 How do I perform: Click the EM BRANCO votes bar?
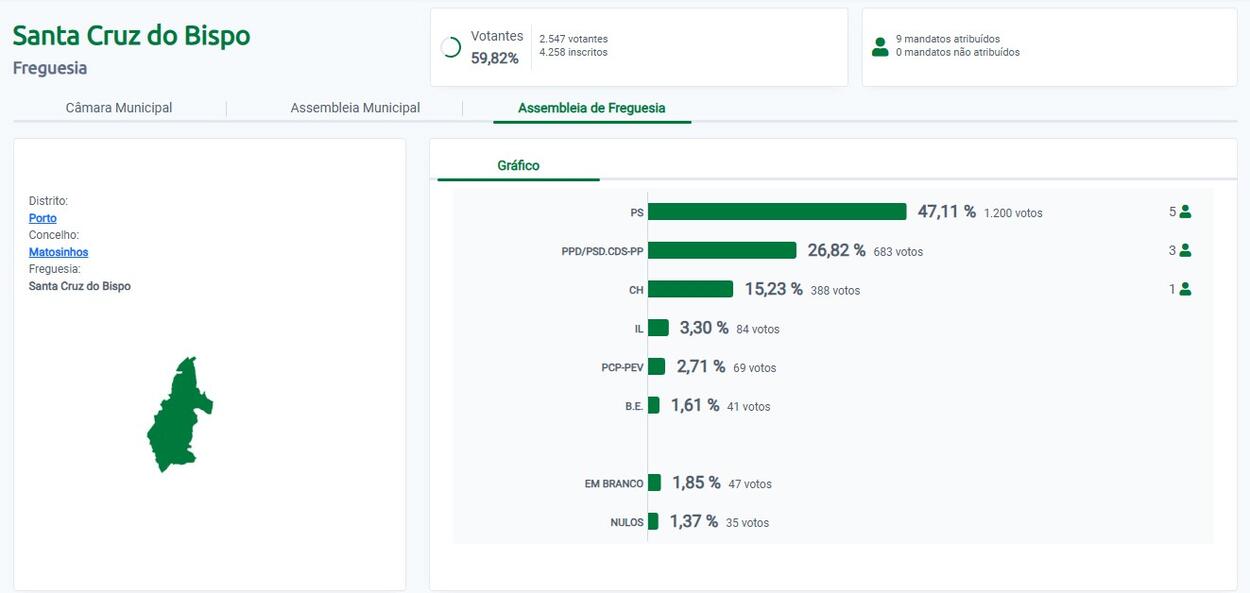coord(654,483)
